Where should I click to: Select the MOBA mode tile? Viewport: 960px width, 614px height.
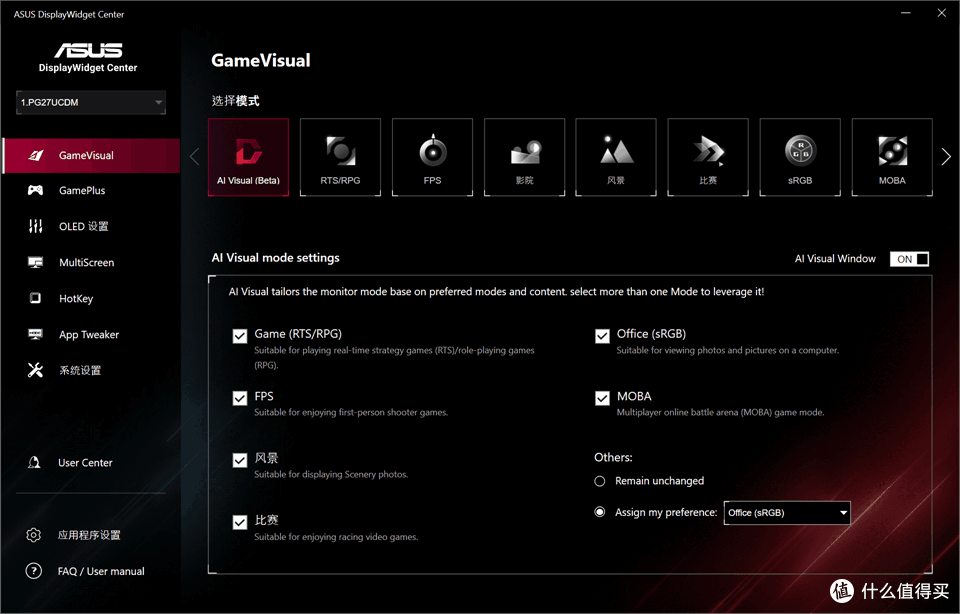tap(892, 157)
